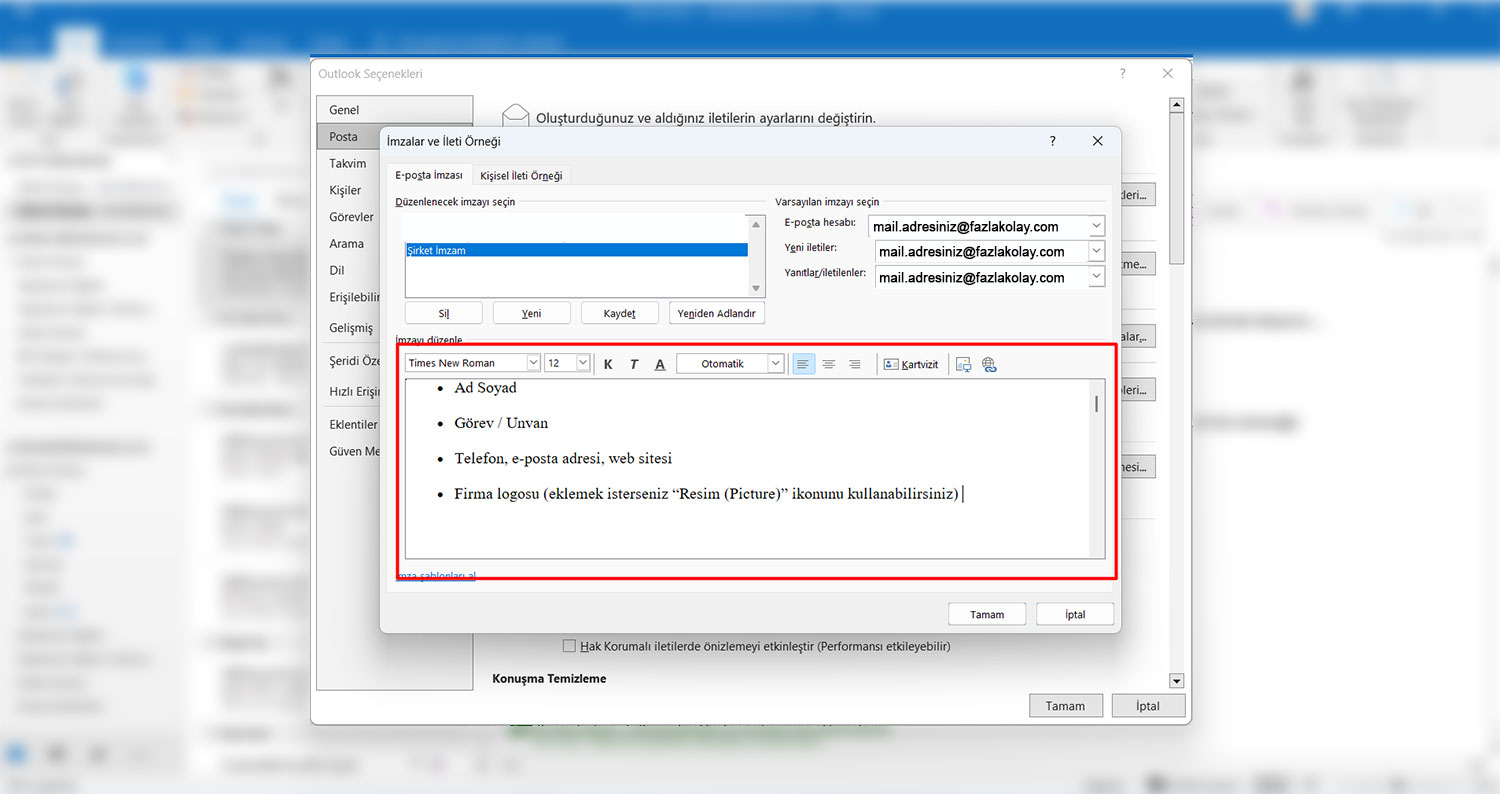1500x794 pixels.
Task: Insert a hyperlink into the signature
Action: coord(989,364)
